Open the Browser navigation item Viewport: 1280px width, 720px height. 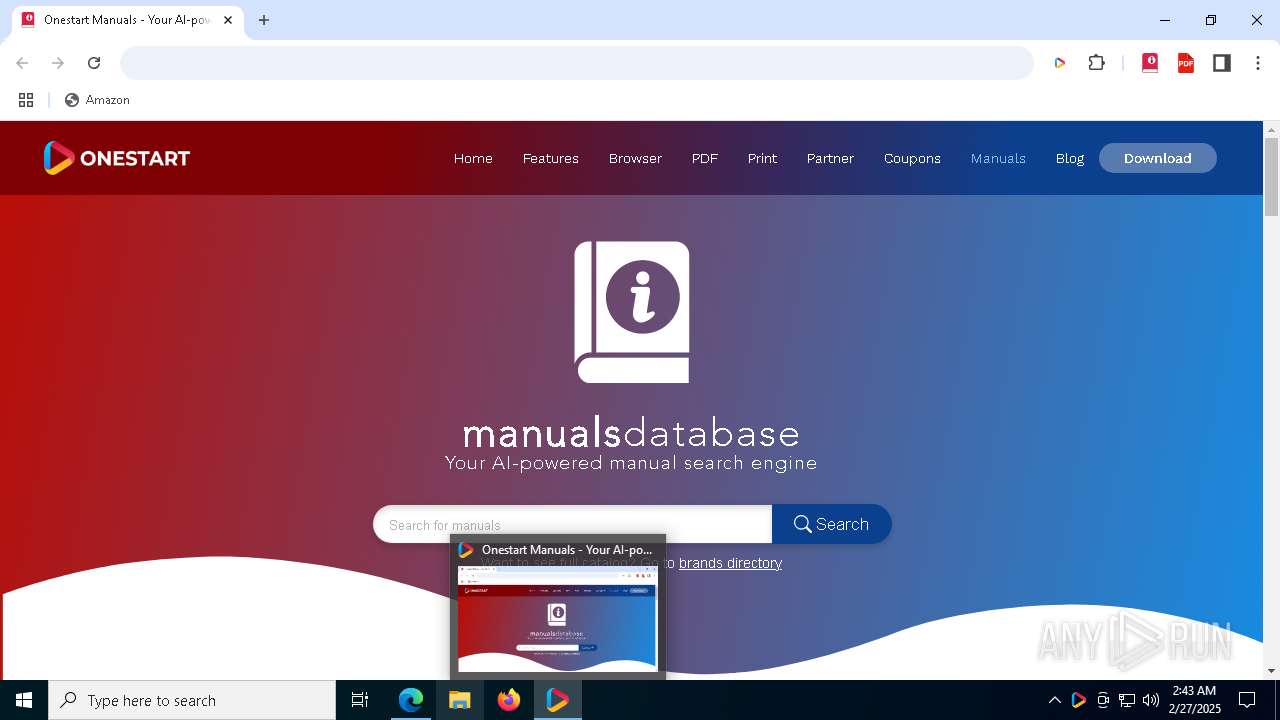coord(635,158)
